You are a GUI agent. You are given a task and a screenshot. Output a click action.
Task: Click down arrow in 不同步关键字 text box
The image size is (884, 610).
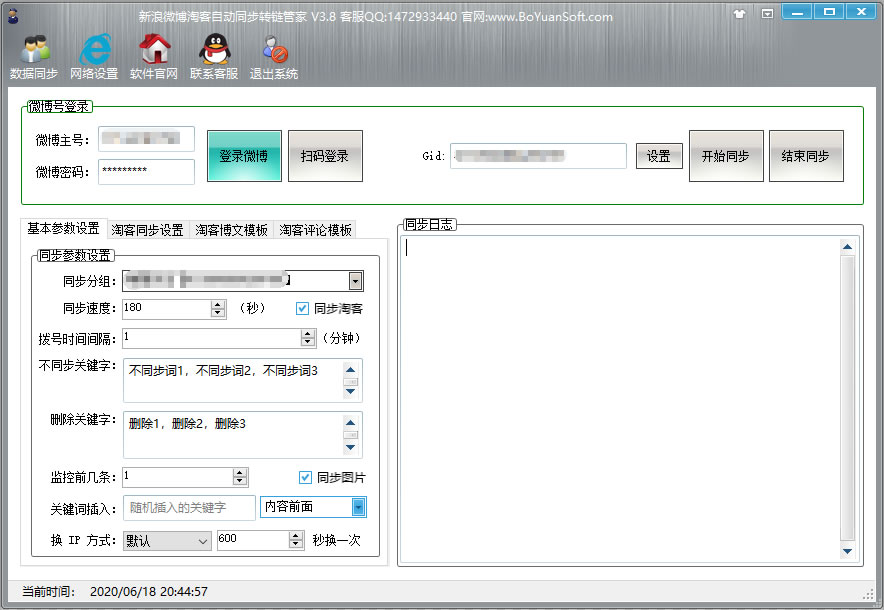350,391
